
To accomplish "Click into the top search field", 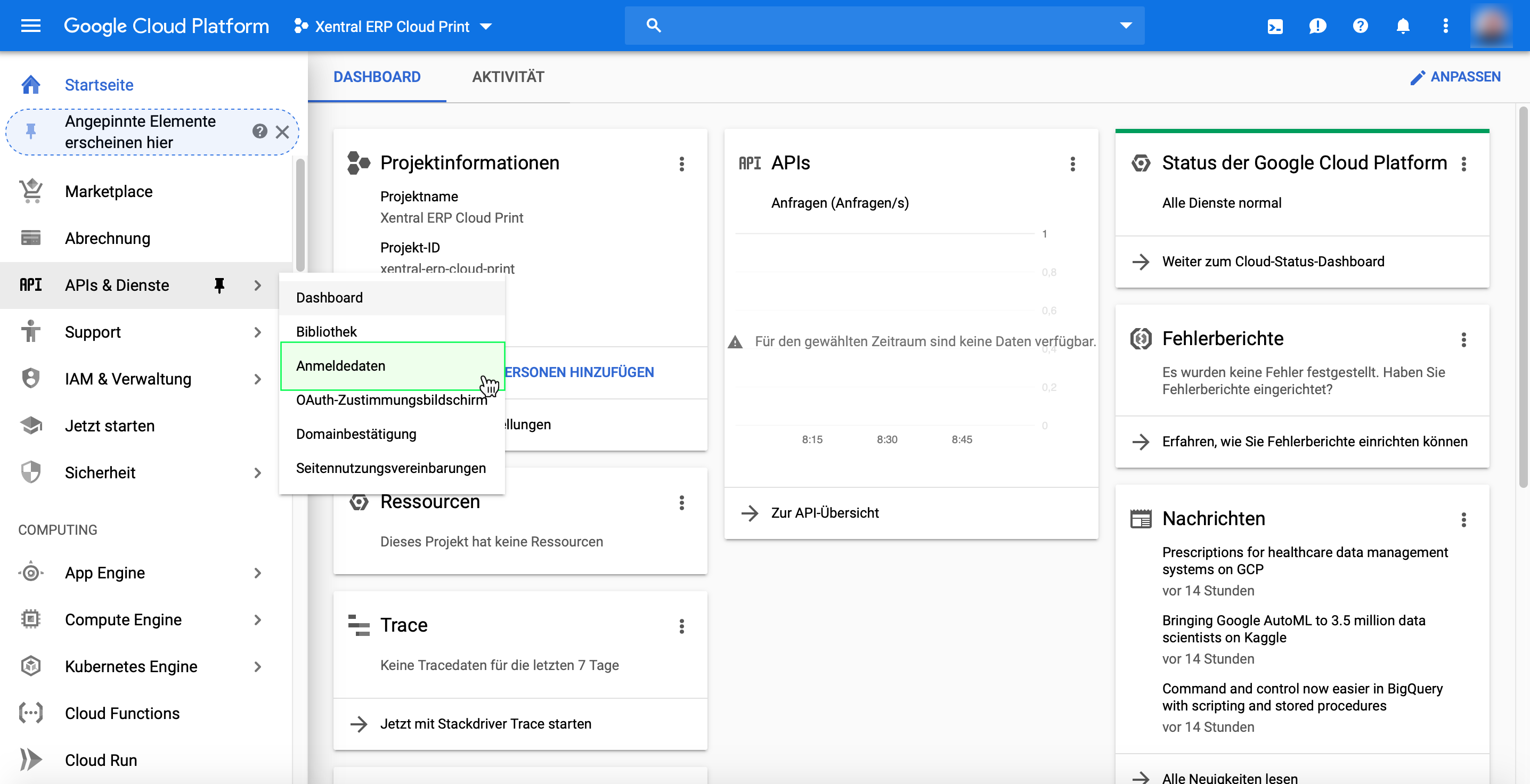I will pyautogui.click(x=879, y=26).
